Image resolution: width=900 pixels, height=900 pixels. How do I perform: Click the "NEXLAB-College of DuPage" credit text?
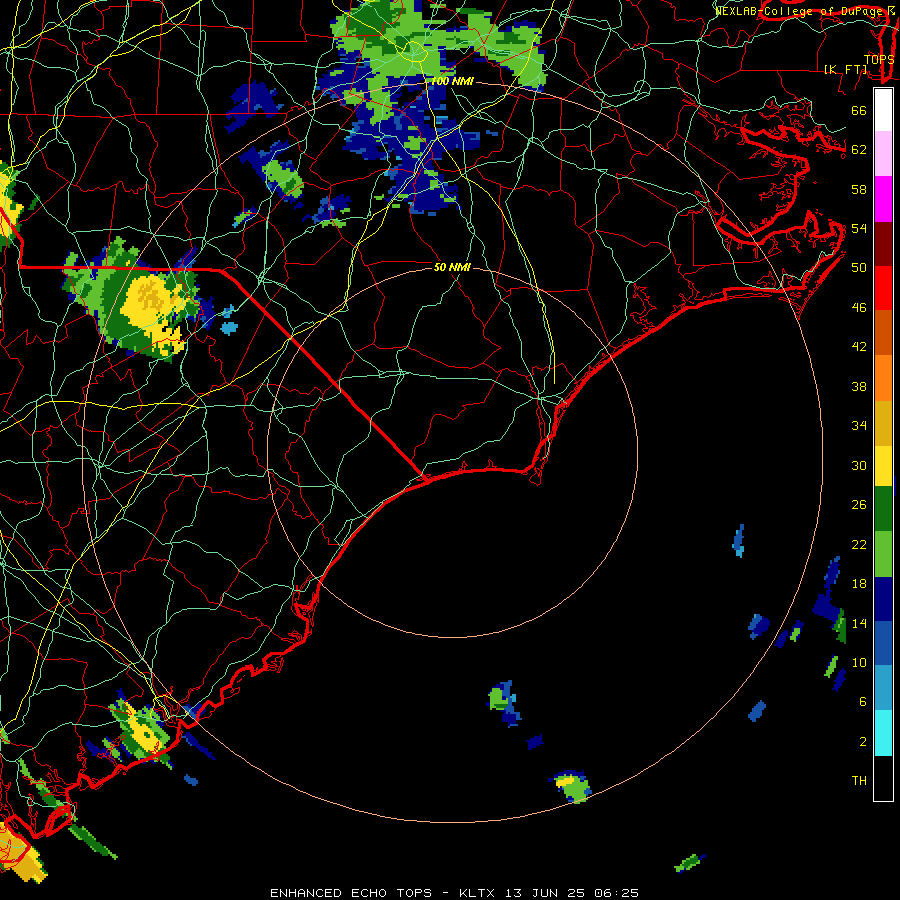(x=801, y=11)
